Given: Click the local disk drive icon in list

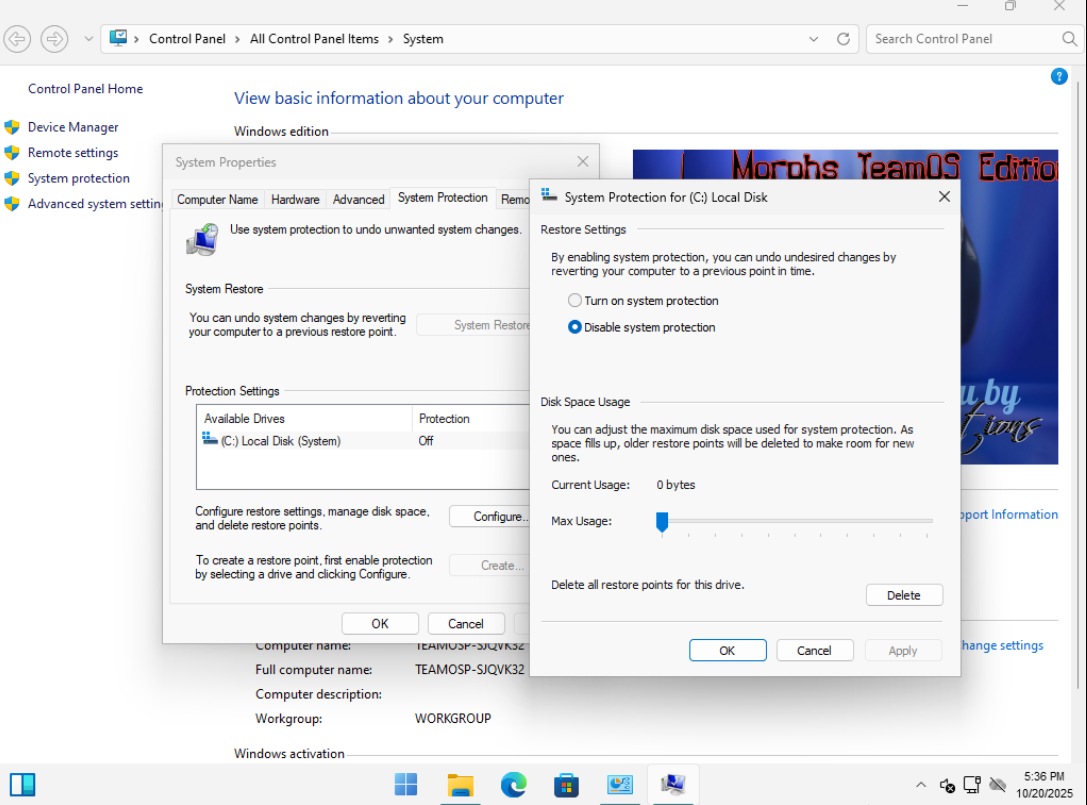Looking at the screenshot, I should tap(209, 439).
